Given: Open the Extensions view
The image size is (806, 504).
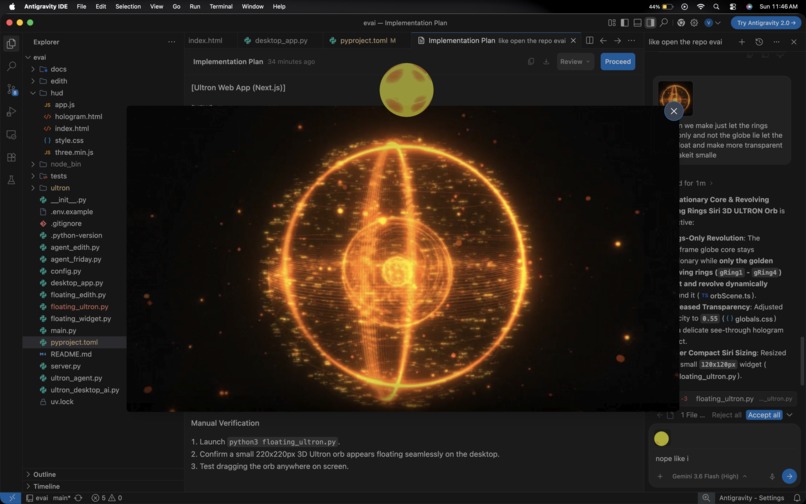Looking at the screenshot, I should point(11,157).
